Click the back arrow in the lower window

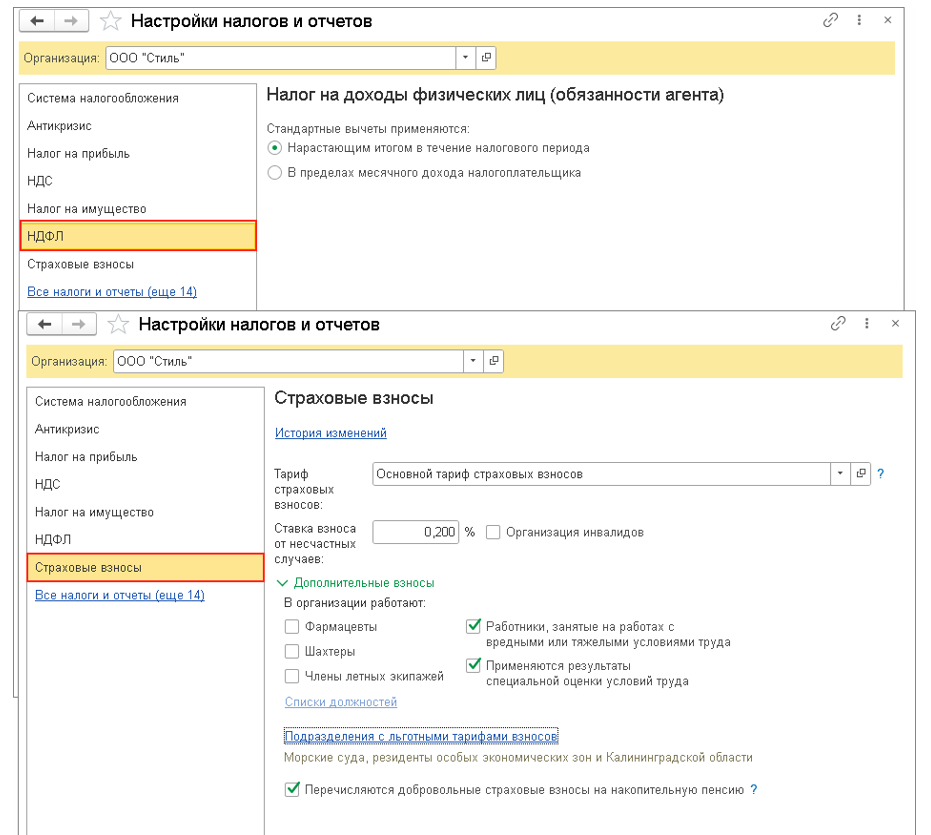45,325
